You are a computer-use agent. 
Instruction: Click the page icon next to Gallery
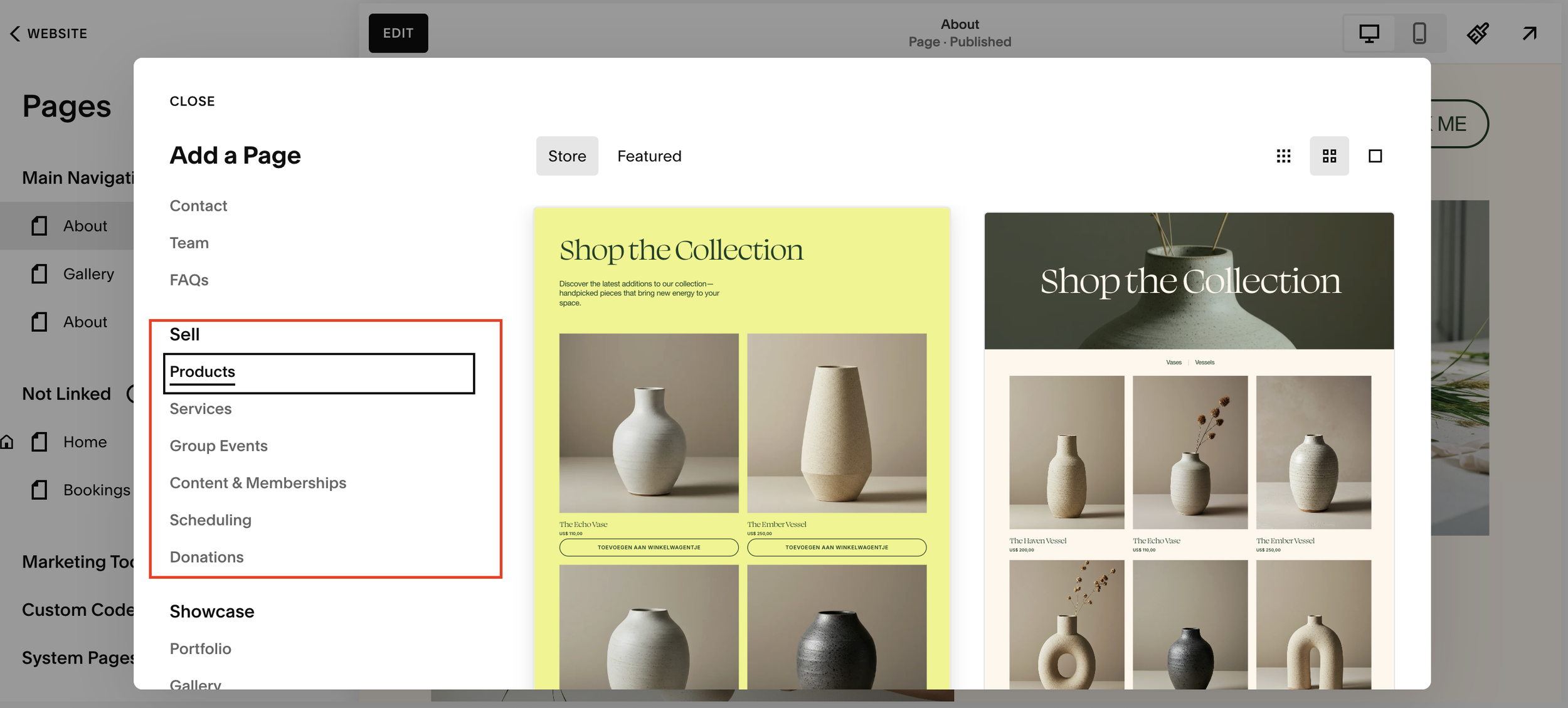[x=39, y=273]
